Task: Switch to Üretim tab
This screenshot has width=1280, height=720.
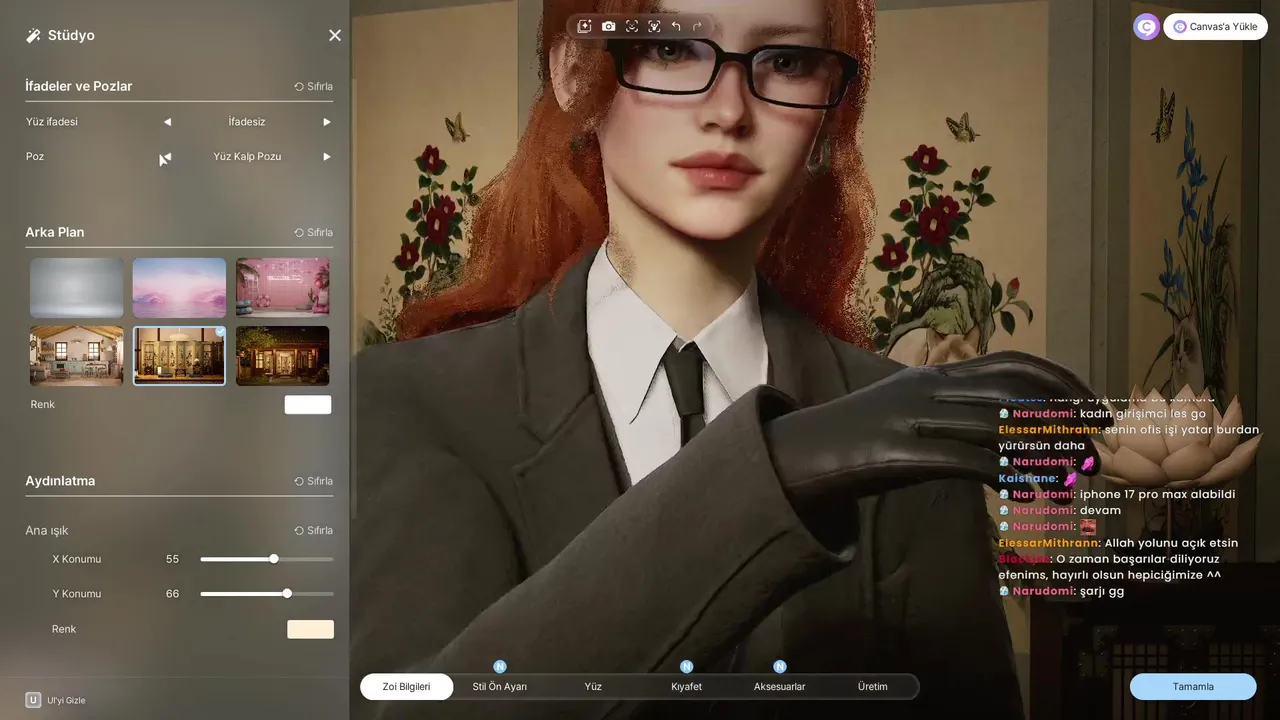Action: point(872,687)
